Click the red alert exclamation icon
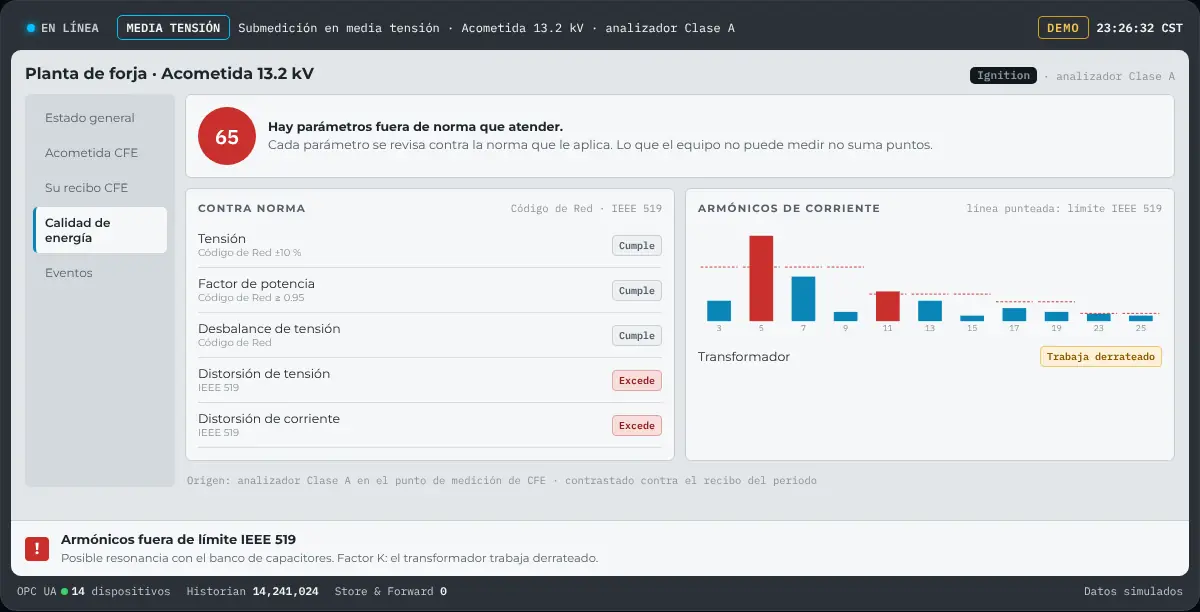1200x612 pixels. tap(37, 548)
